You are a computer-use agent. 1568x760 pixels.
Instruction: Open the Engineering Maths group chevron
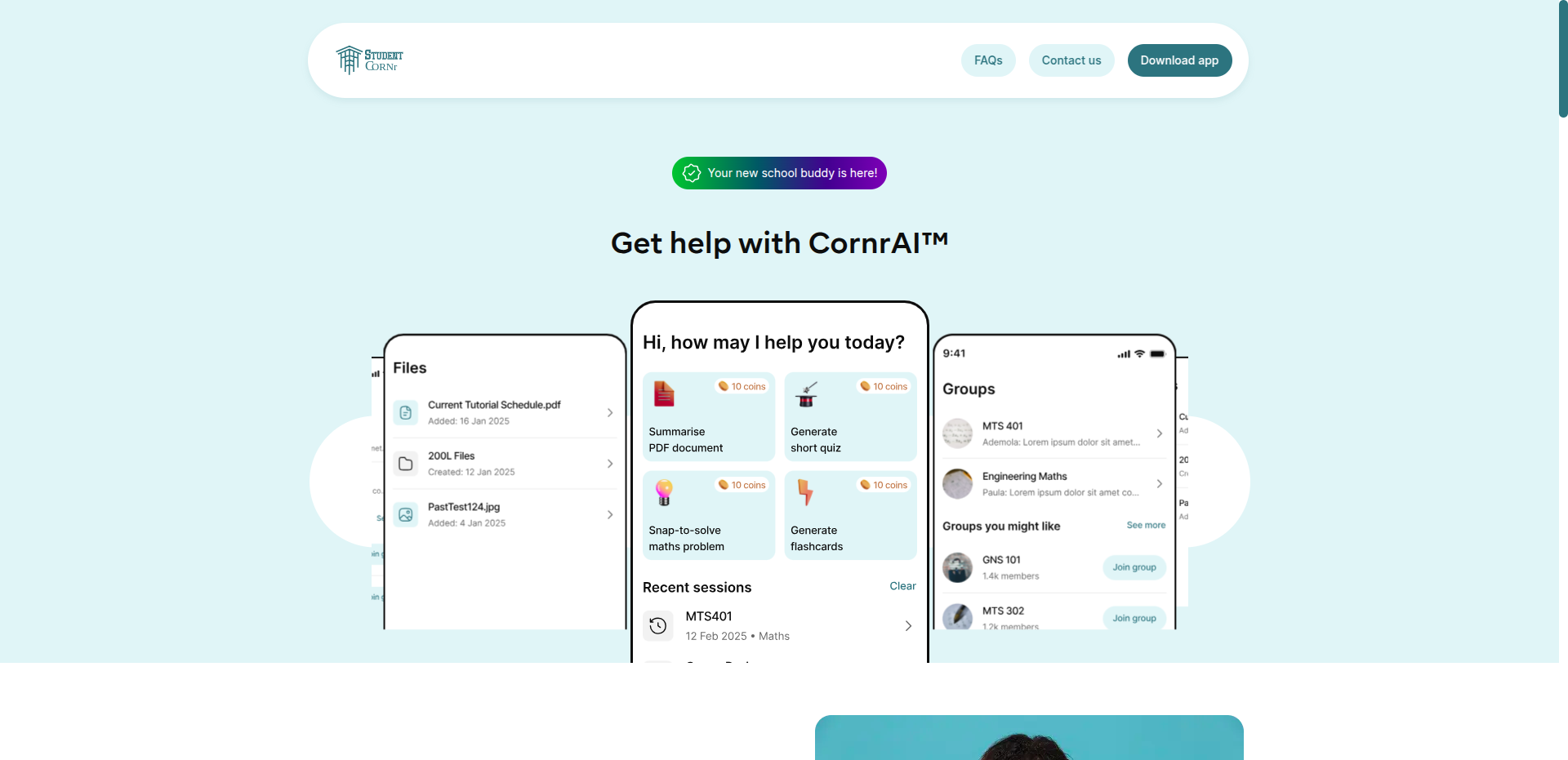[1160, 484]
